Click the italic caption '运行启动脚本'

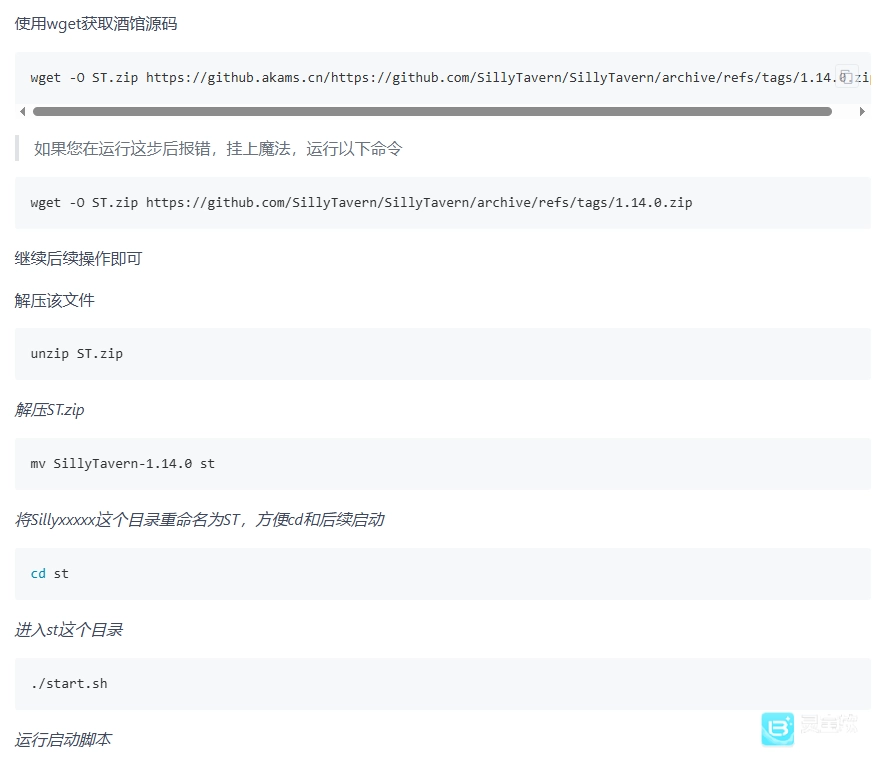click(x=63, y=740)
